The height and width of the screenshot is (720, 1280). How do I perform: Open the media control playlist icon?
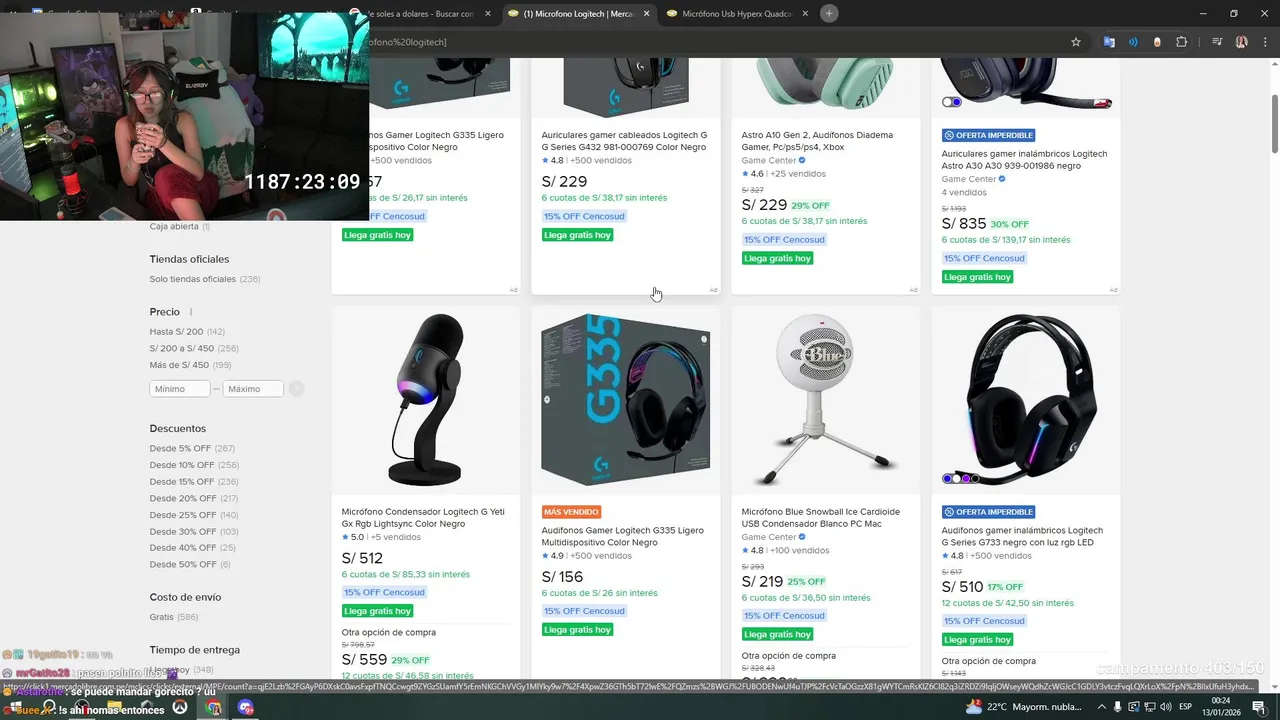coord(1217,42)
